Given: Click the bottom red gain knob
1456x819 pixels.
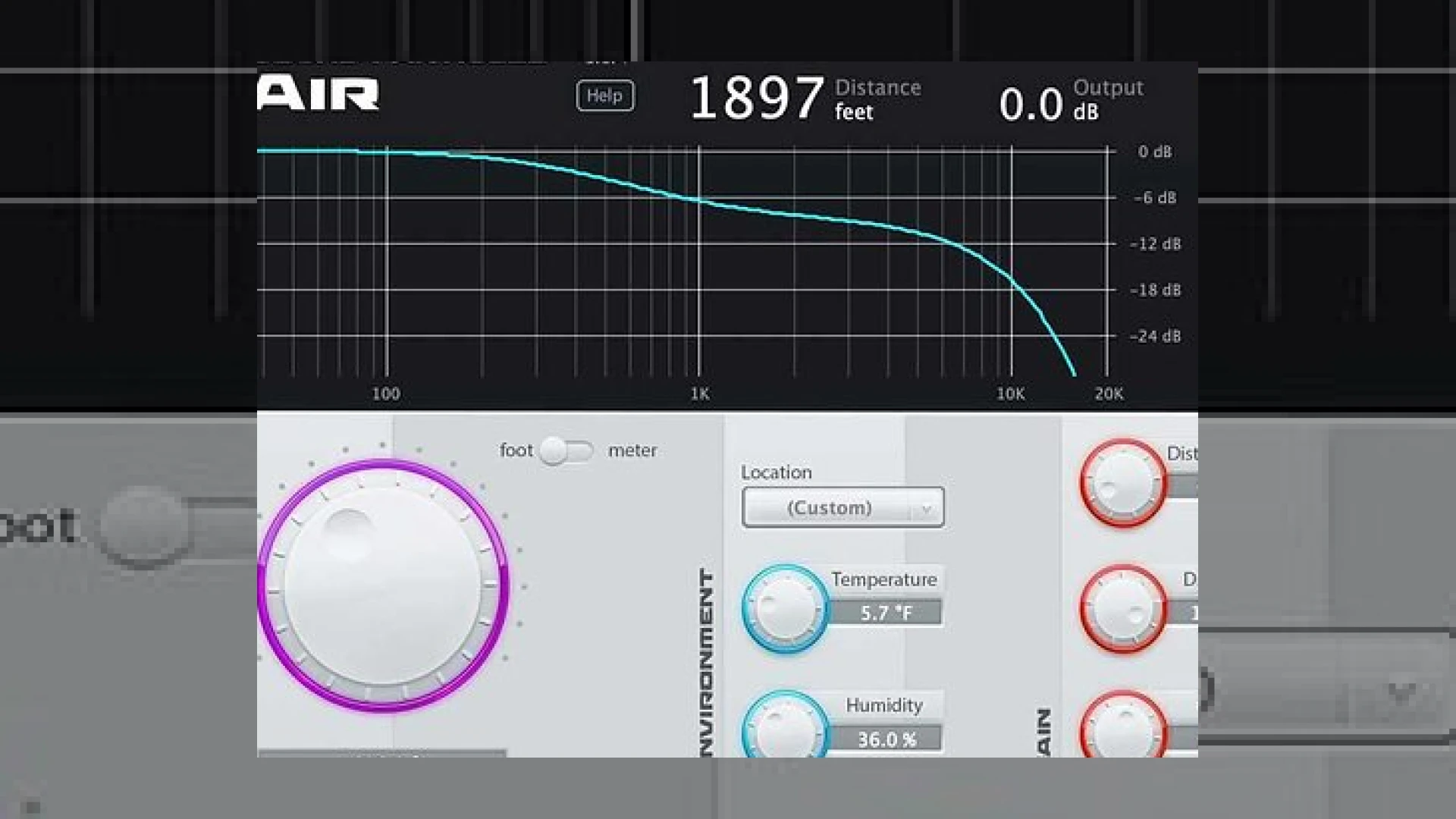Looking at the screenshot, I should (1123, 724).
